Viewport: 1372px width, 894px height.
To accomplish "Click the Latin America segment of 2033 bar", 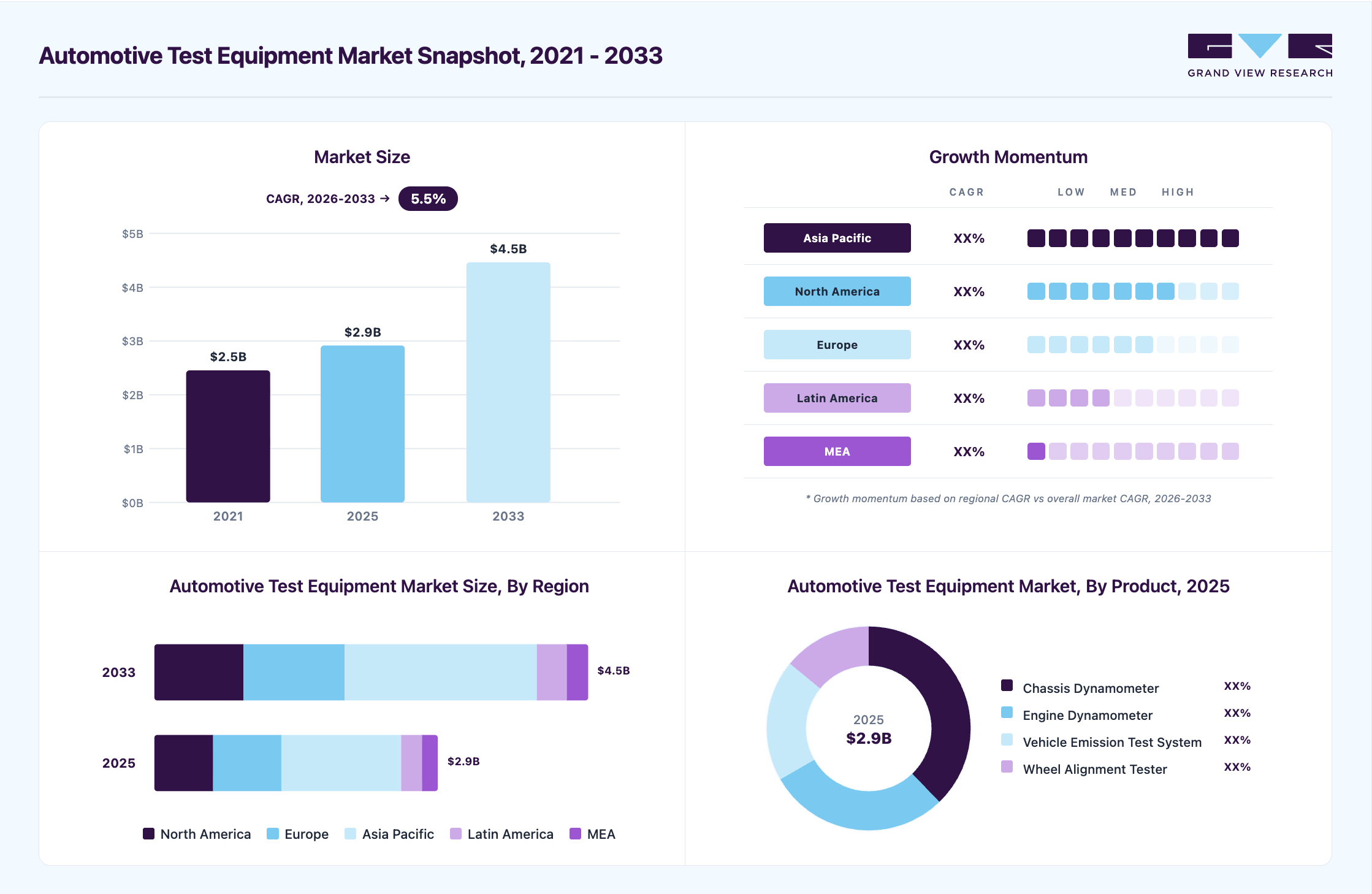I will coord(552,672).
